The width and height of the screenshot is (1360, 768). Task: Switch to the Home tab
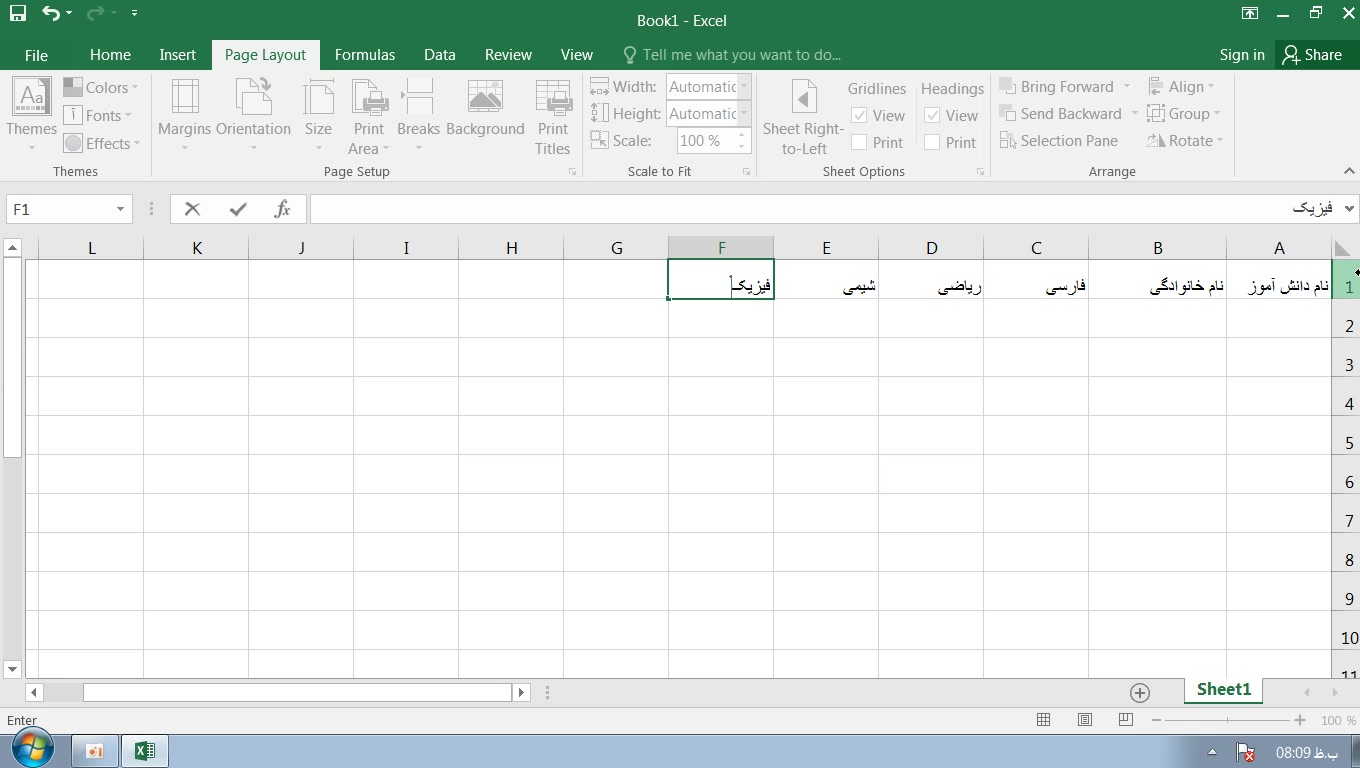pyautogui.click(x=110, y=55)
